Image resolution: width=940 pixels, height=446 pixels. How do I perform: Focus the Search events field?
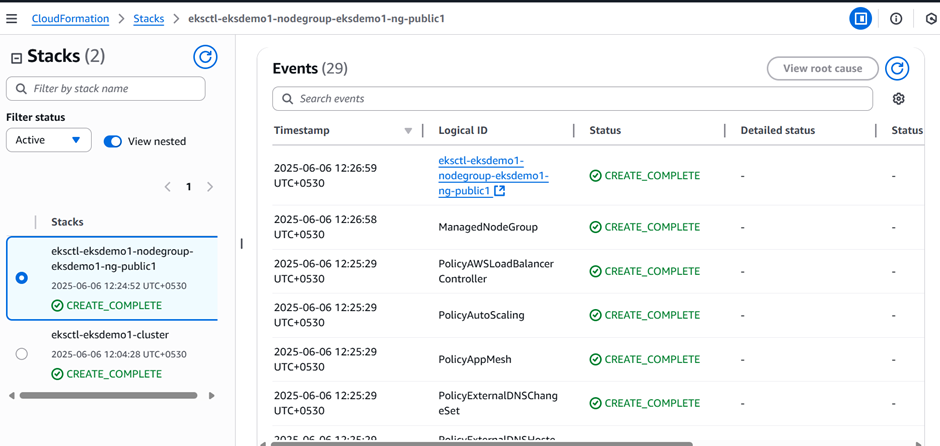tap(573, 99)
